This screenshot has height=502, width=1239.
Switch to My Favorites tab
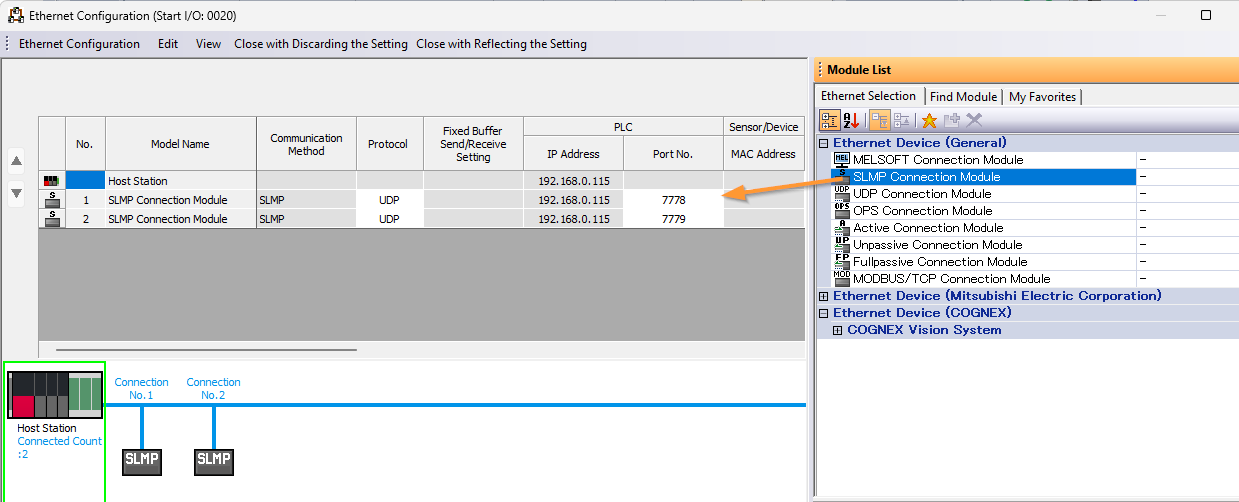(1043, 97)
